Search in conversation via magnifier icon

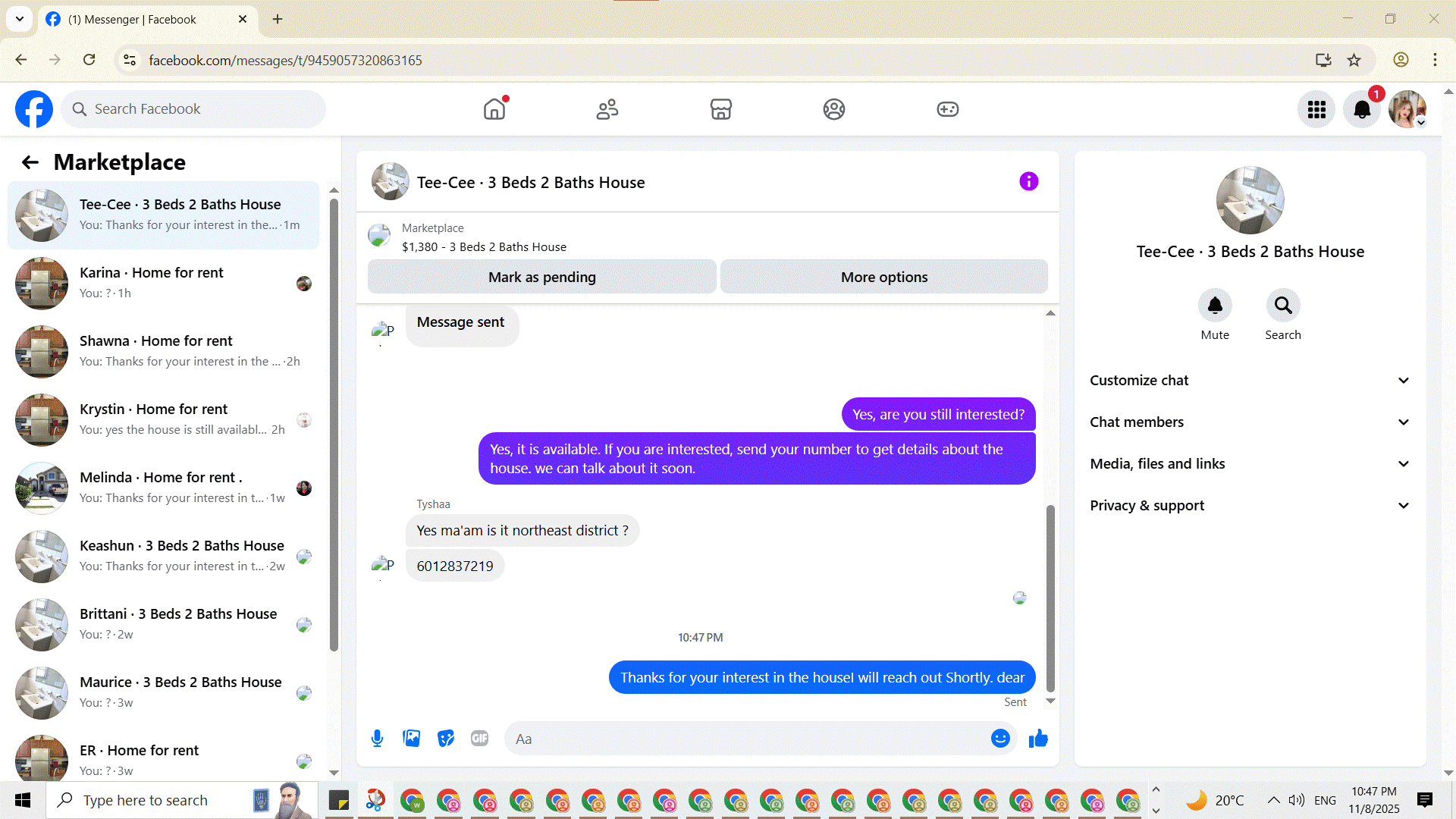[x=1283, y=306]
